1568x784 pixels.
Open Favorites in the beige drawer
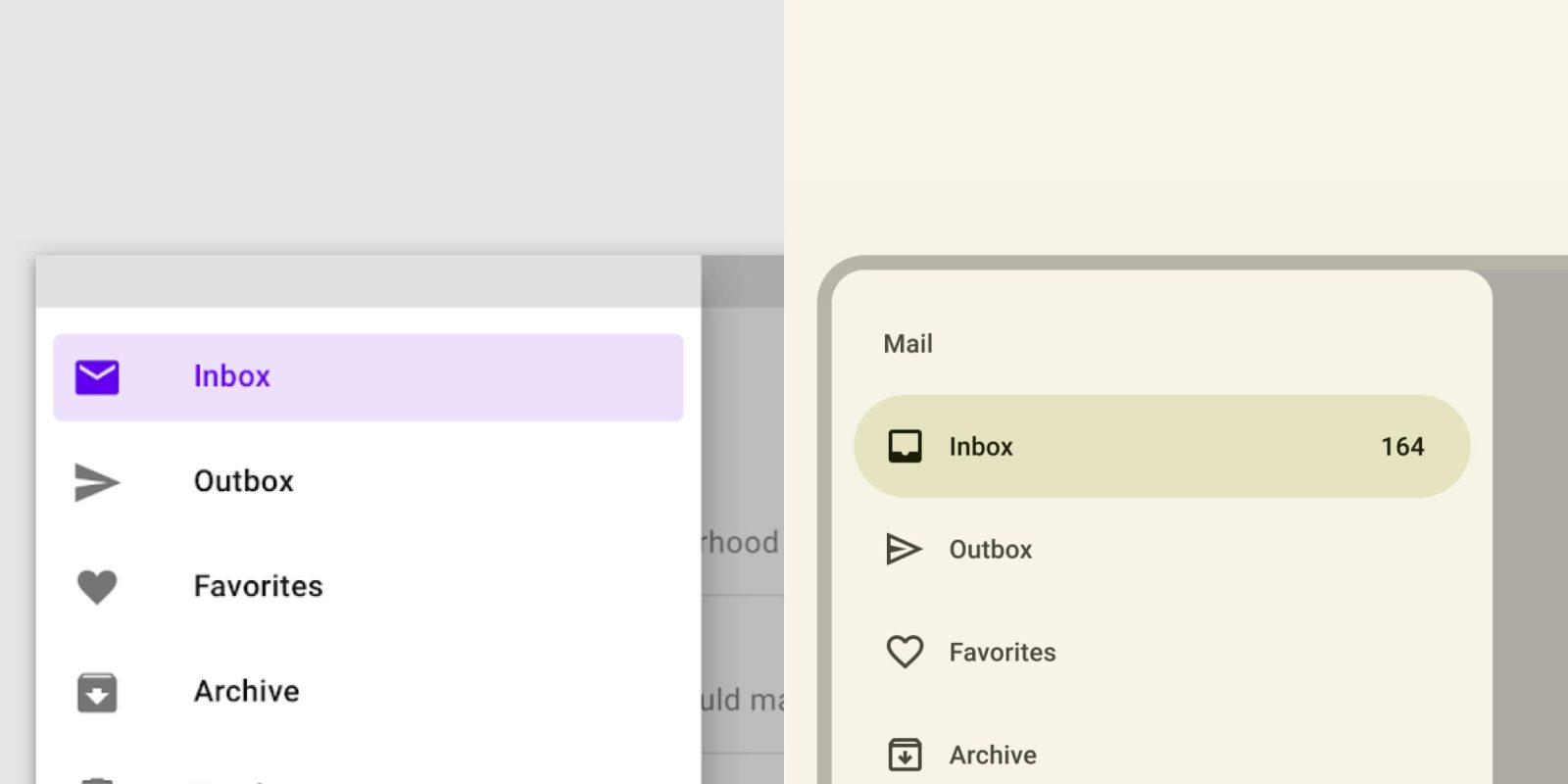pos(1003,653)
